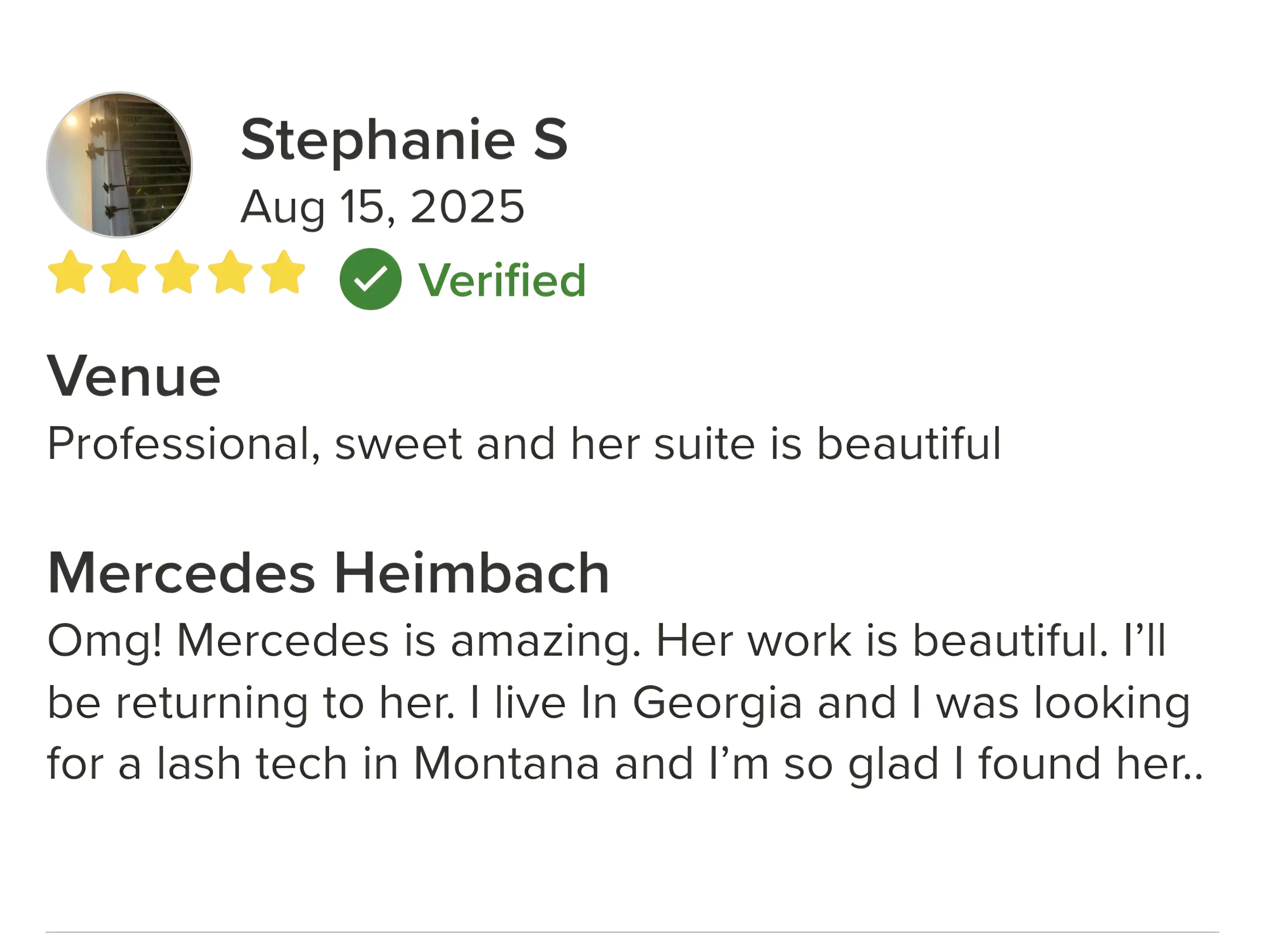
Task: Click the word Montana in the review
Action: click(x=506, y=764)
